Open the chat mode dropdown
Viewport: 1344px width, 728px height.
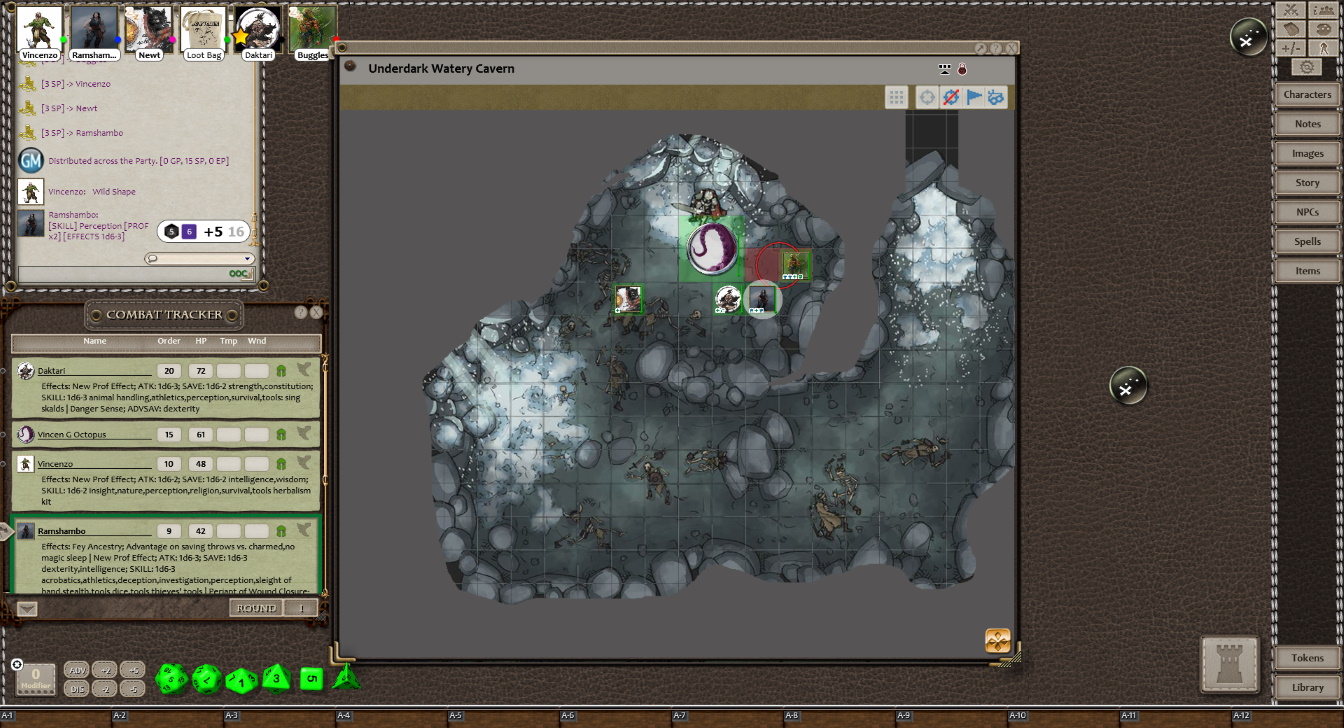[198, 259]
